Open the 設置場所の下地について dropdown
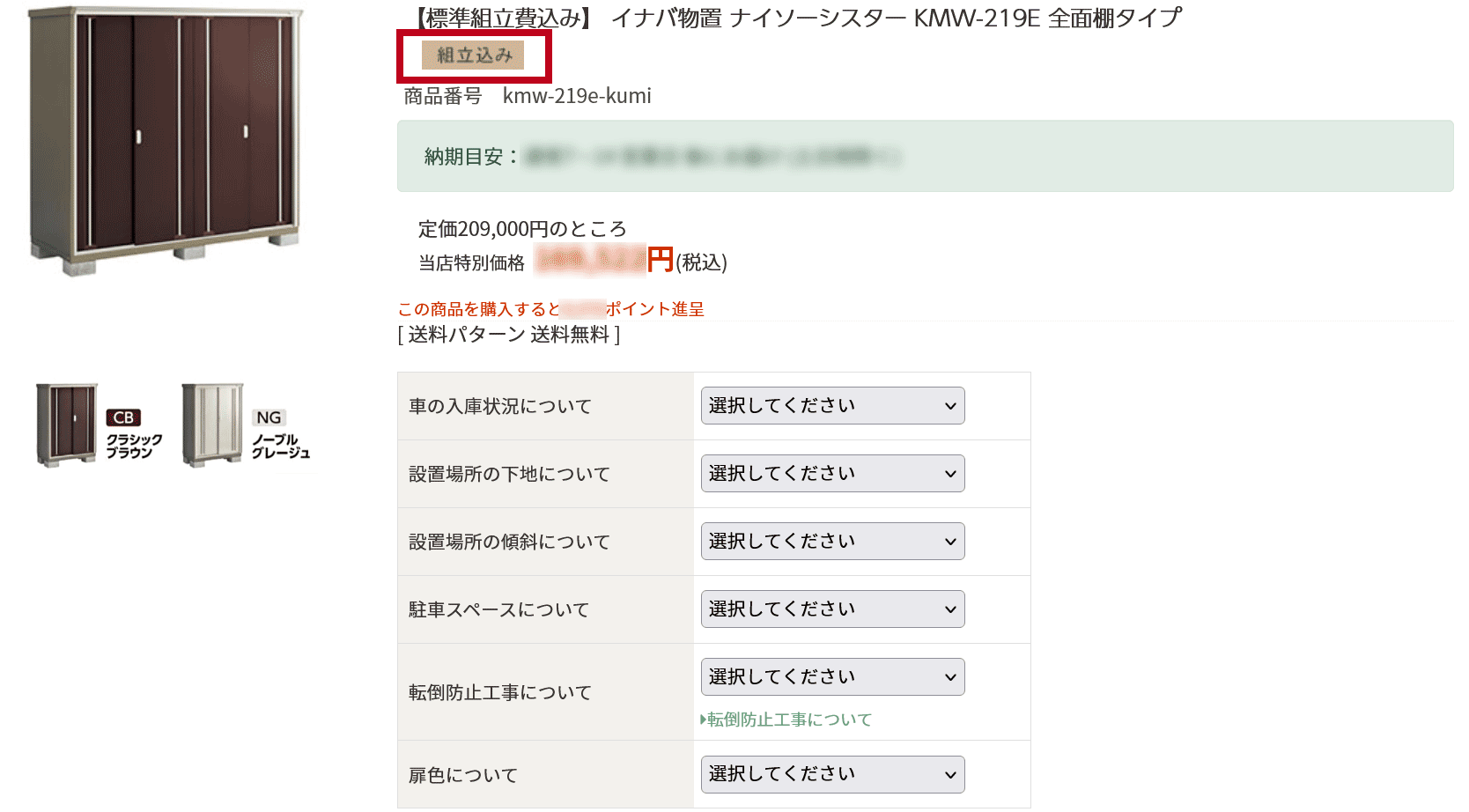 tap(832, 474)
